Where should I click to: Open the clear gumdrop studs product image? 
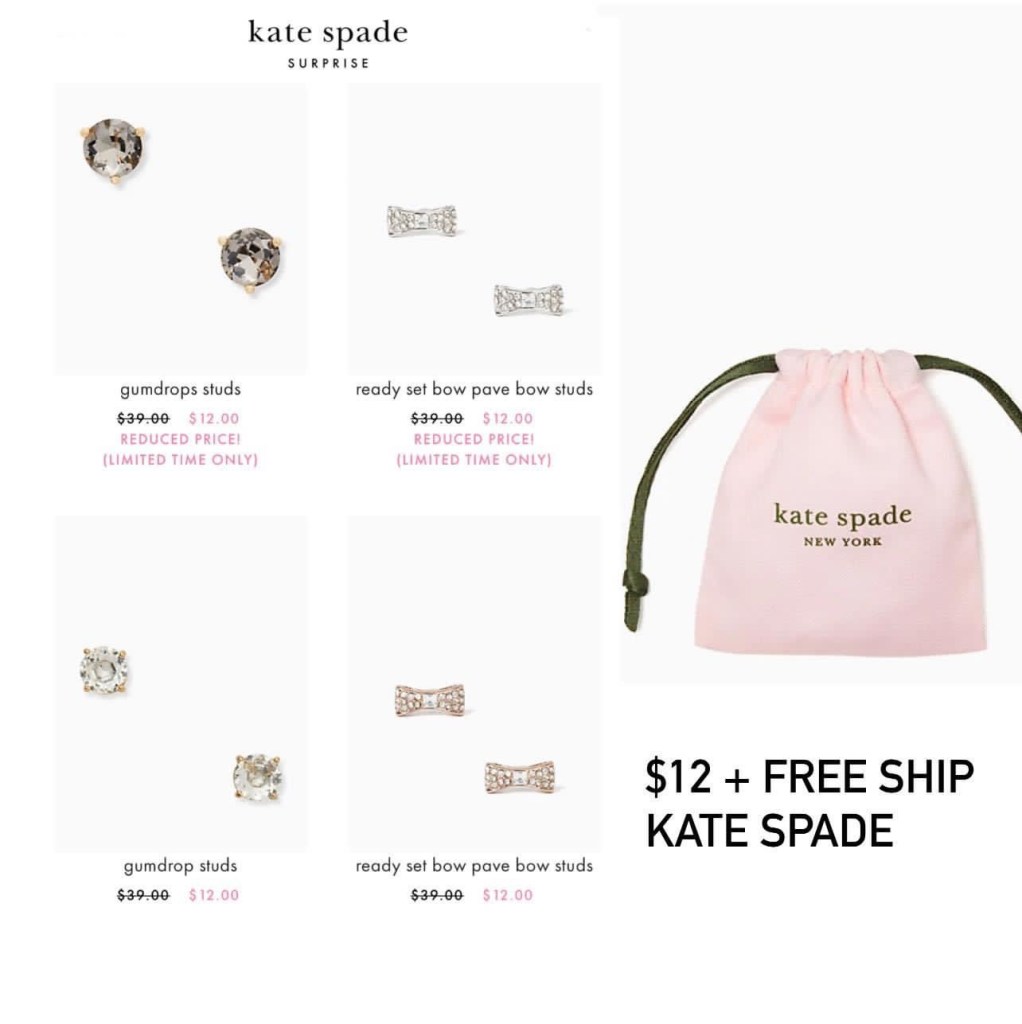(x=181, y=684)
